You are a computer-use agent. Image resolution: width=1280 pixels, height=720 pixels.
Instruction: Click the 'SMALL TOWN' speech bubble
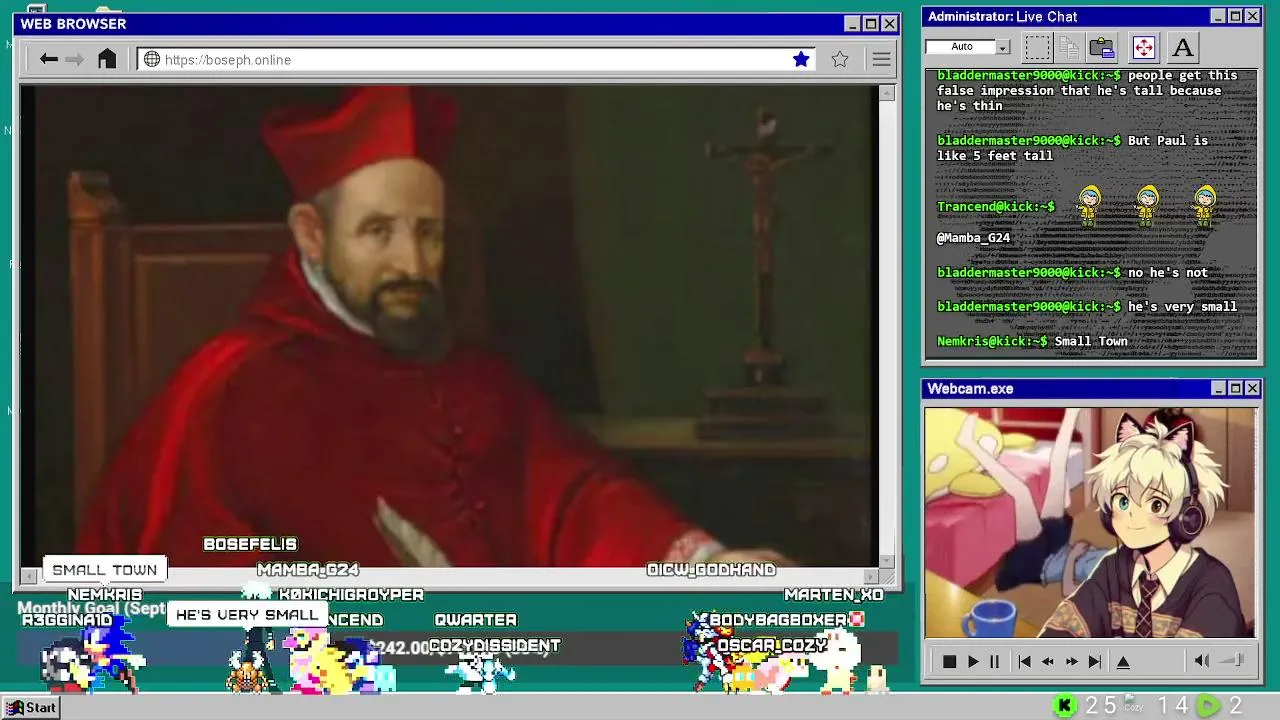point(105,570)
